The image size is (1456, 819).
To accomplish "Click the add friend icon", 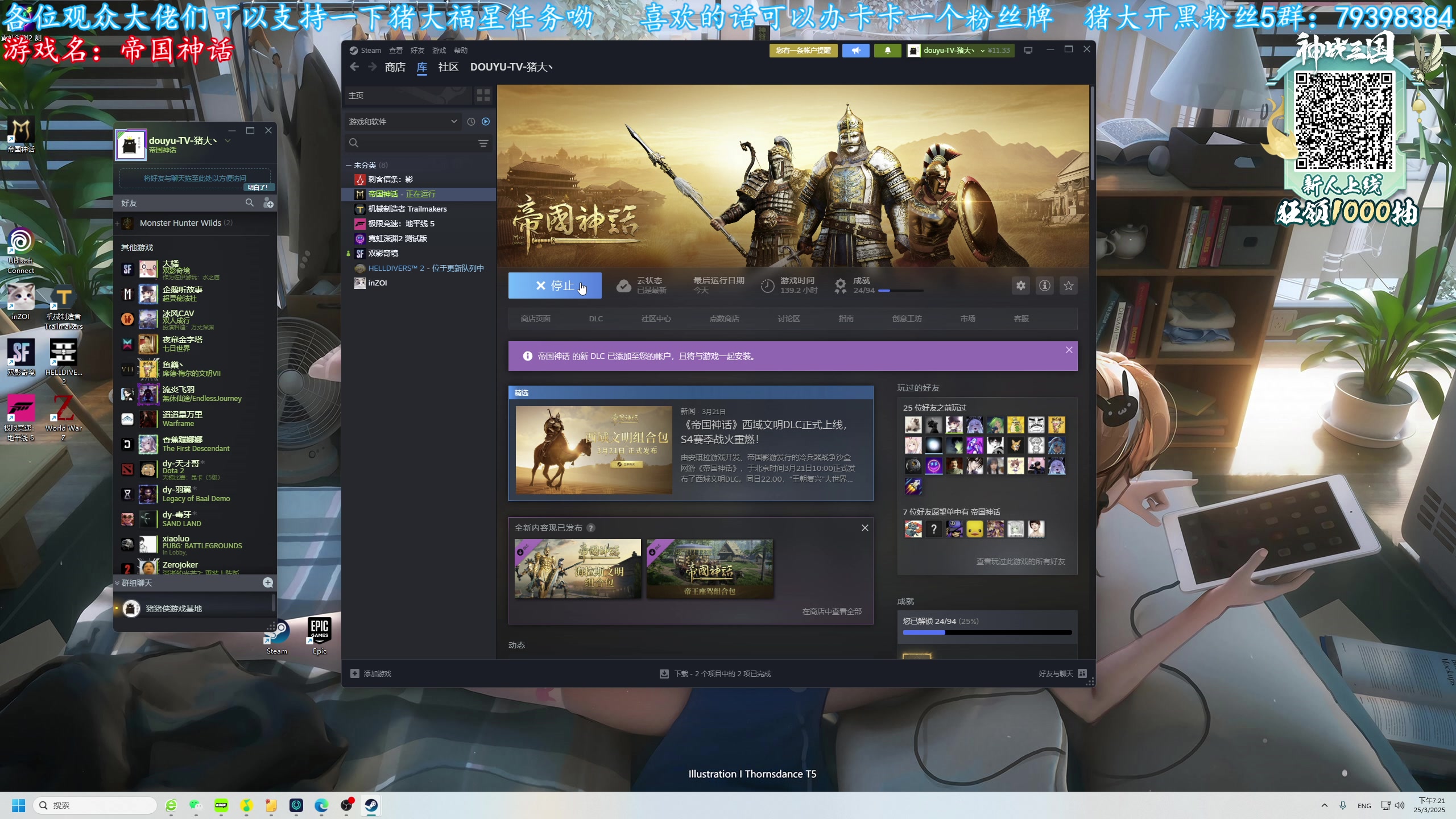I will 268,202.
